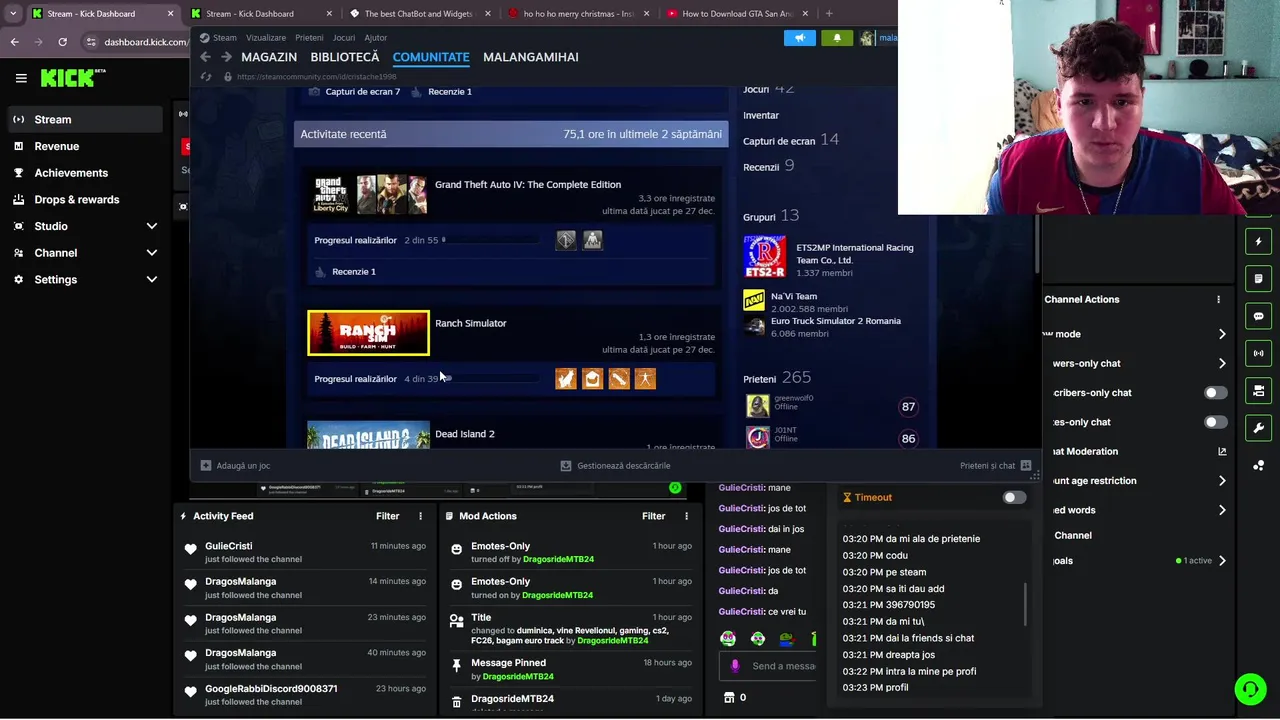Image resolution: width=1280 pixels, height=720 pixels.
Task: Open Channel Actions three-dot menu
Action: point(1218,299)
